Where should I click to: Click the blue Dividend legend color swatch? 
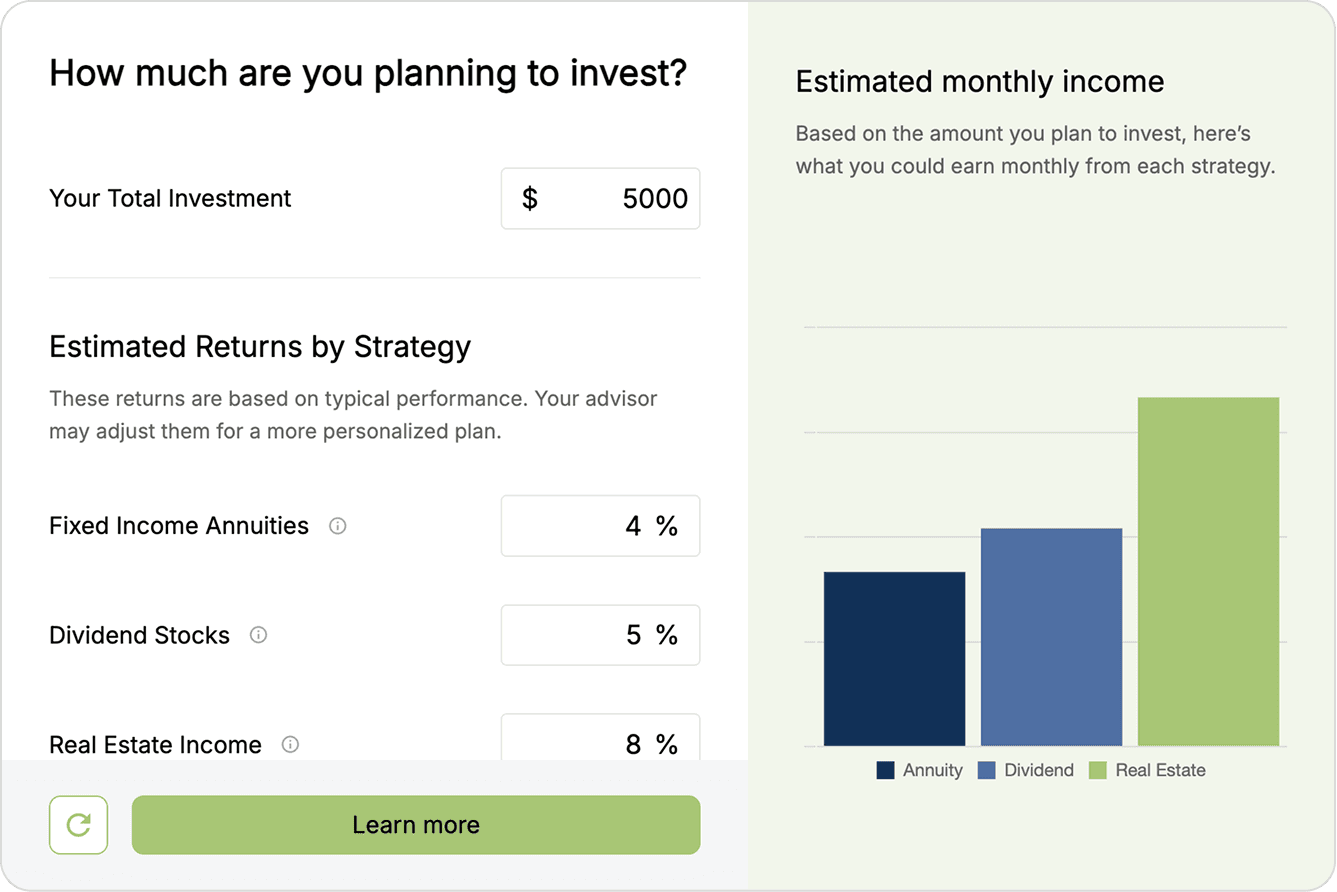987,770
